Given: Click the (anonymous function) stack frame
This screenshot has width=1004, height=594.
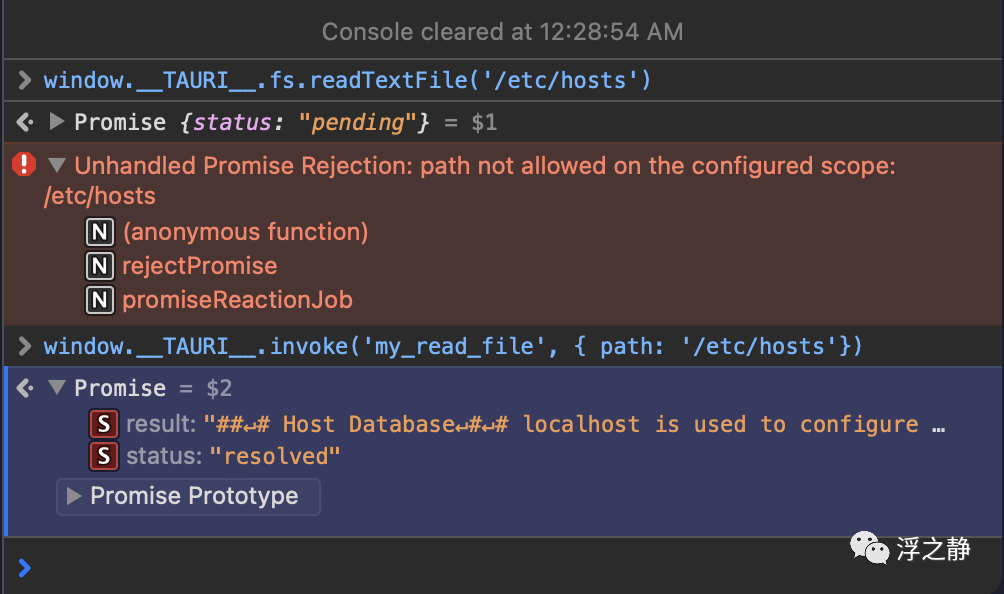Looking at the screenshot, I should coord(245,232).
